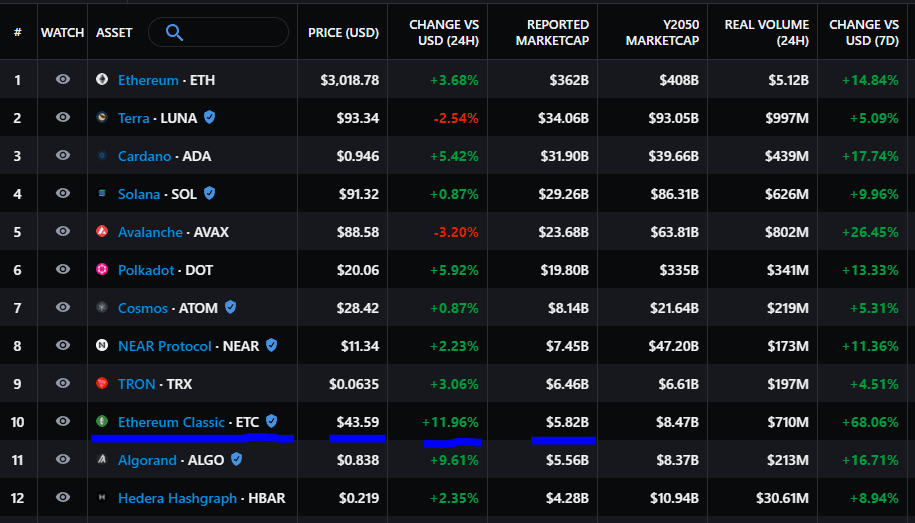Toggle watch eye for Polkadot
The height and width of the screenshot is (523, 915).
(63, 269)
